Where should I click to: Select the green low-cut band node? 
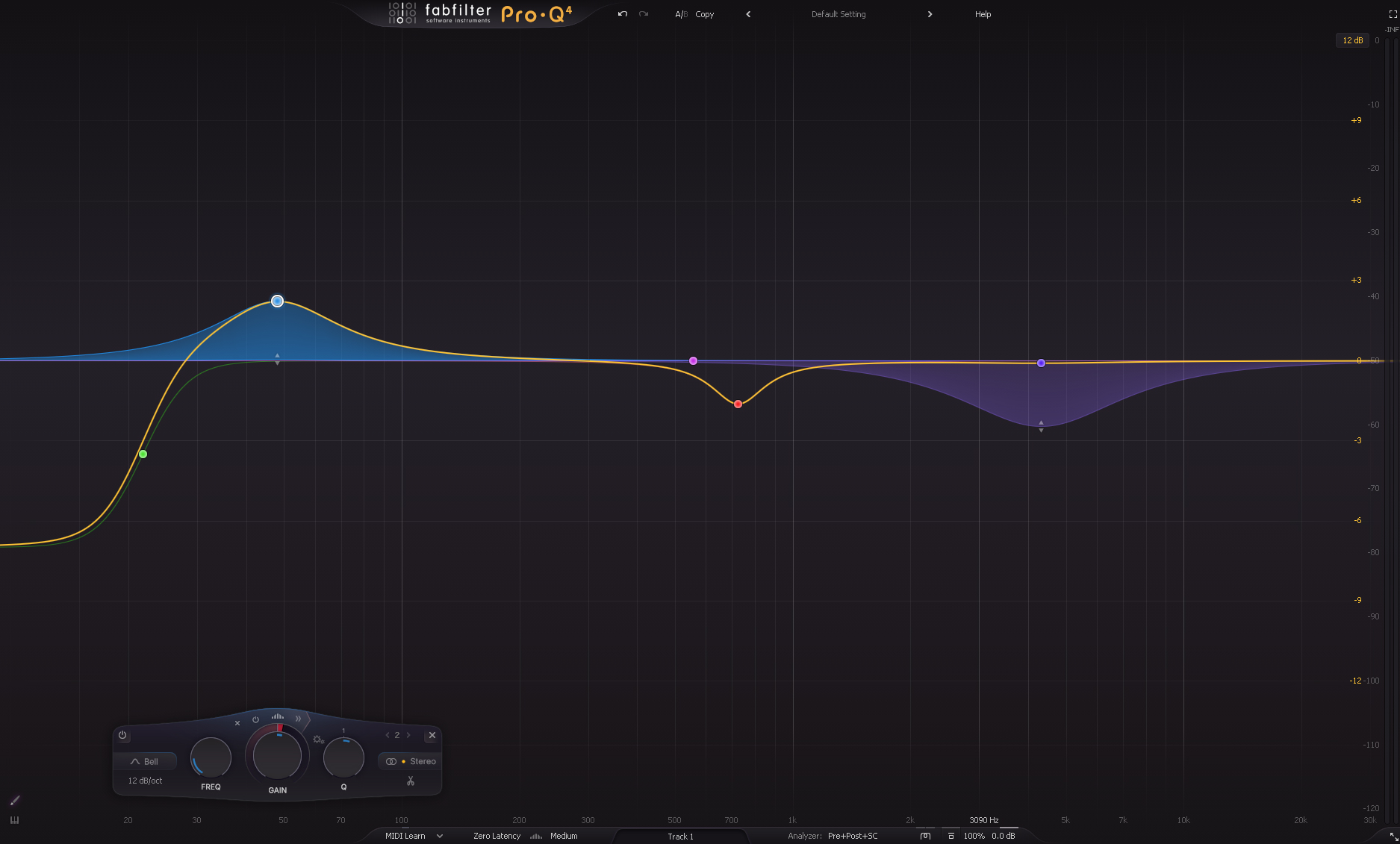143,454
